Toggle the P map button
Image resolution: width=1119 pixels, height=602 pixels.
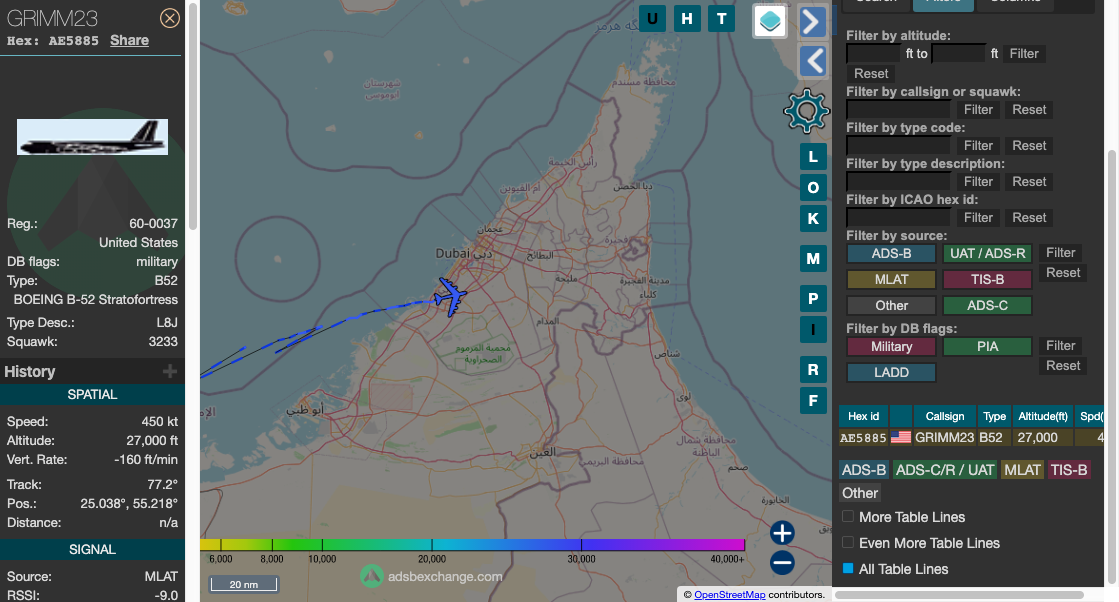click(x=813, y=298)
